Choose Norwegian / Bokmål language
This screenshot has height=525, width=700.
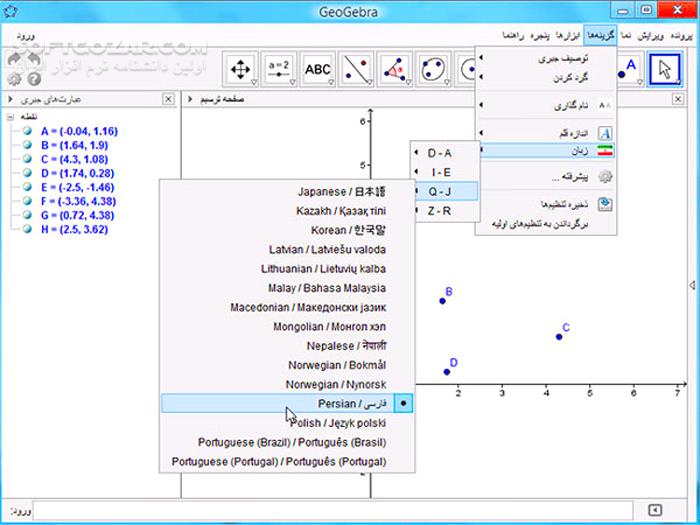[x=288, y=365]
